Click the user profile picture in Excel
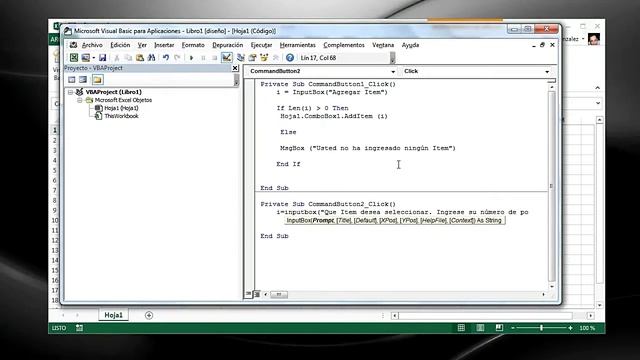 [594, 39]
